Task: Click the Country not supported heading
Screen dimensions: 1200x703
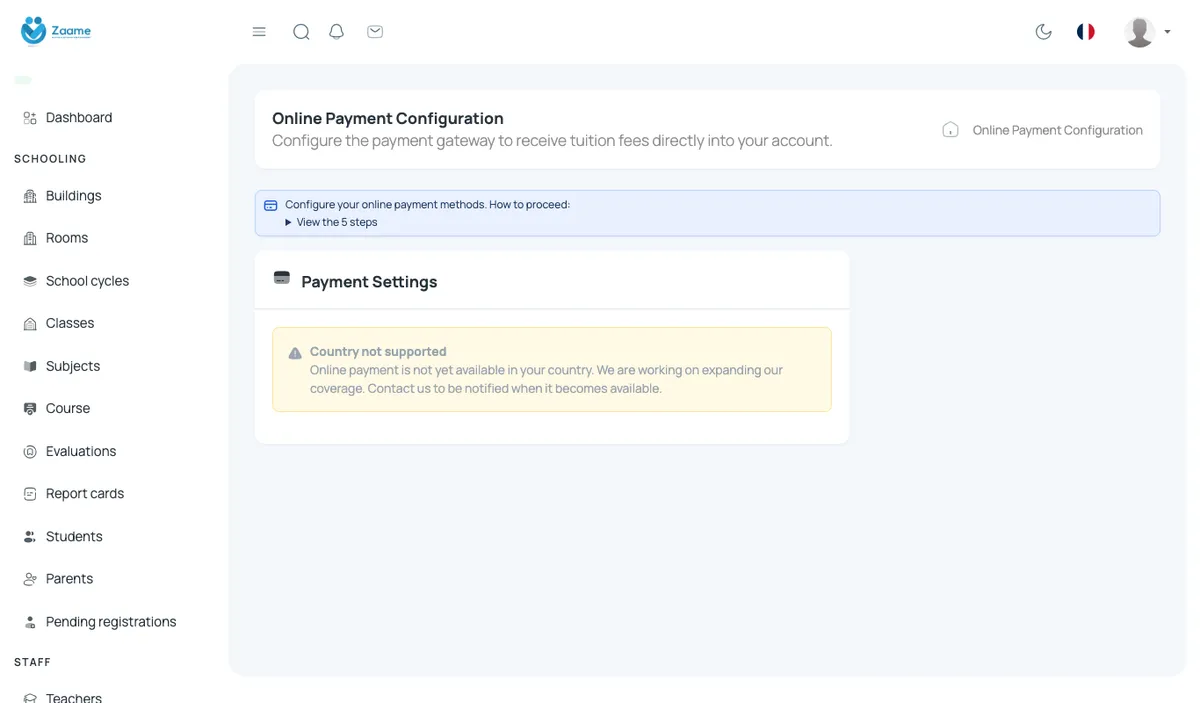Action: click(x=378, y=352)
